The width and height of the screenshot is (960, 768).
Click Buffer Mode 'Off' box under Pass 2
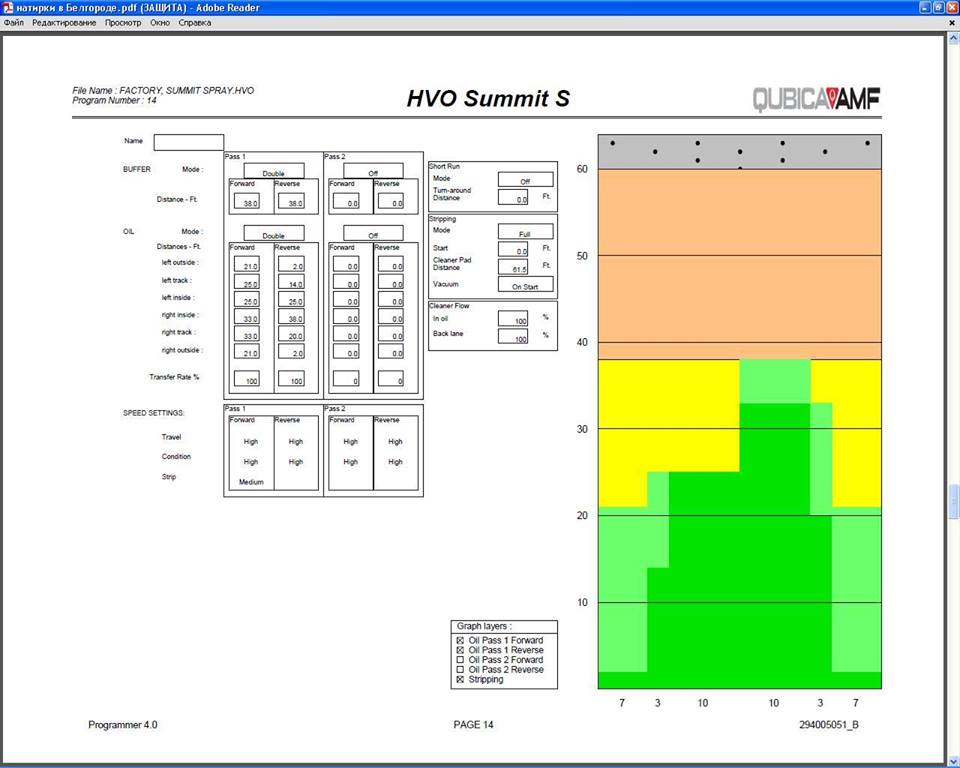(x=373, y=171)
